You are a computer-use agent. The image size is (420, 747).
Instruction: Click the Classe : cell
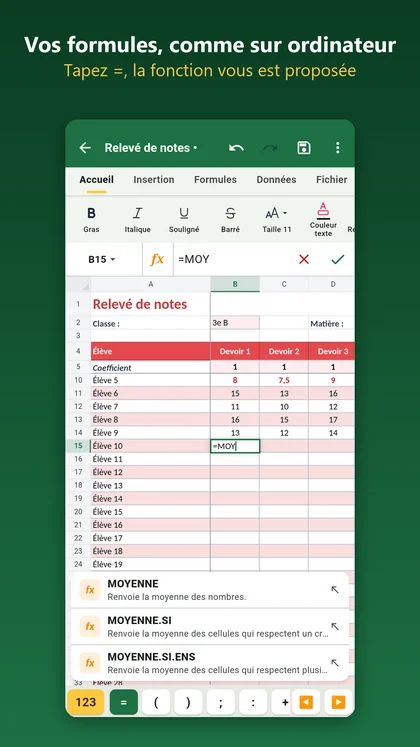150,323
